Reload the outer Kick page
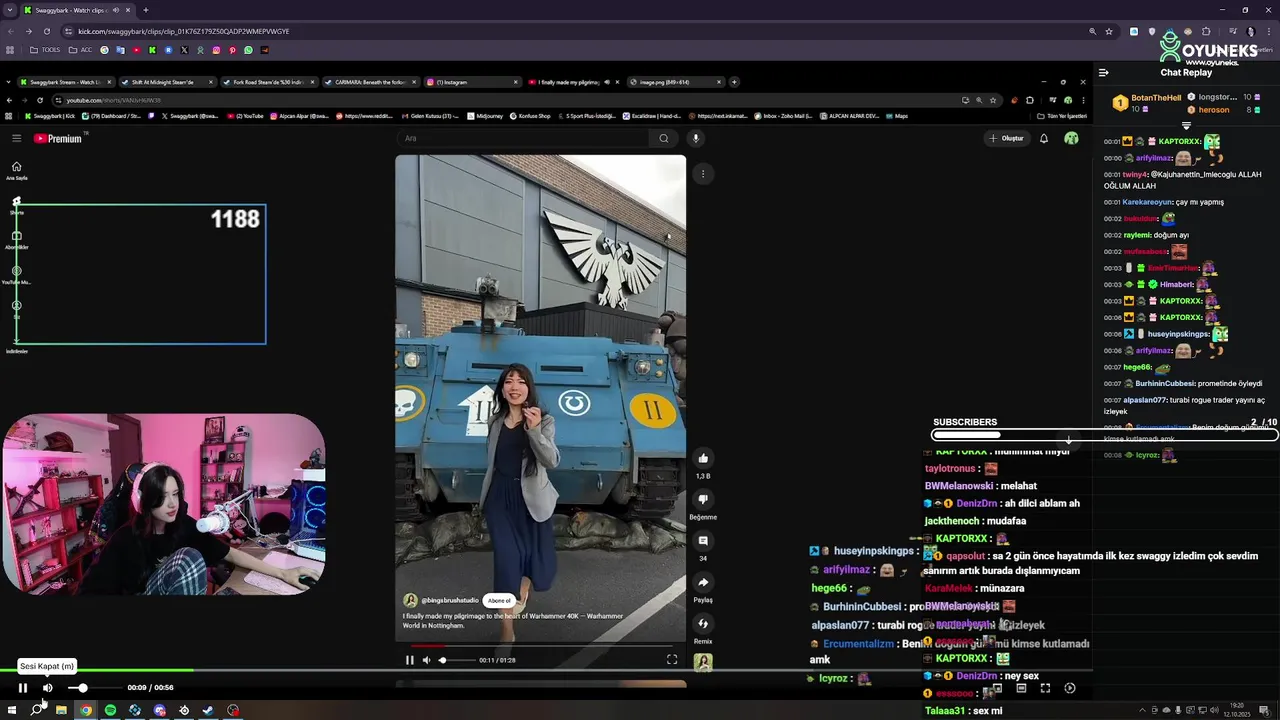The width and height of the screenshot is (1280, 720). [46, 31]
